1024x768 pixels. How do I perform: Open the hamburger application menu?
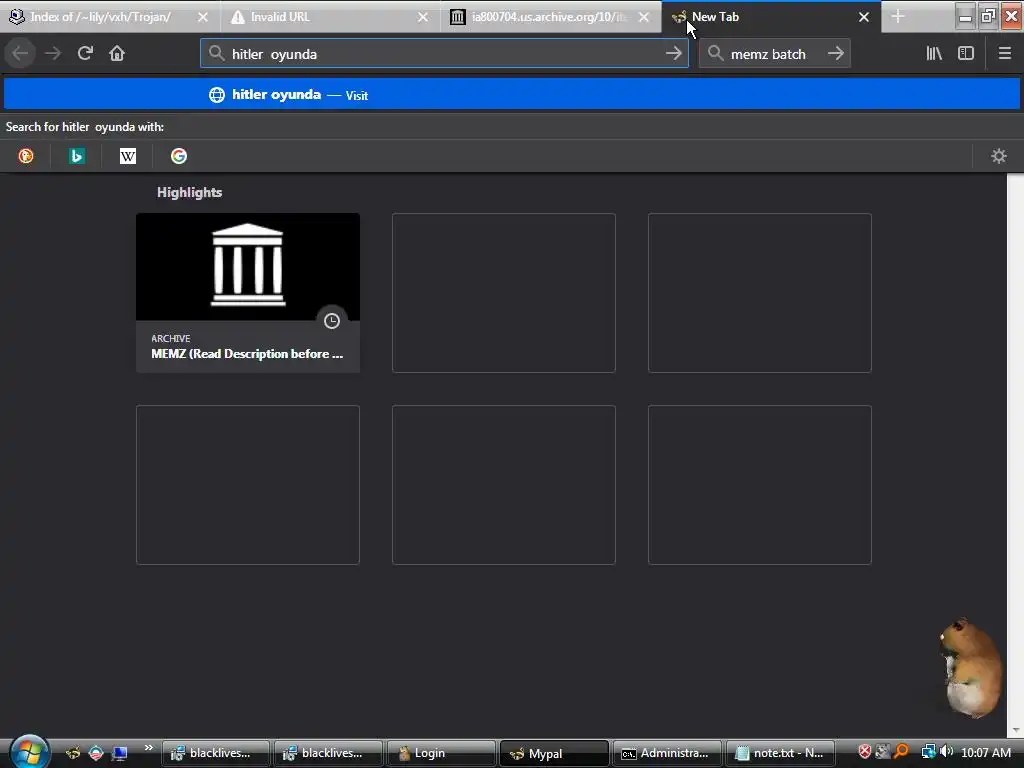coord(1004,54)
